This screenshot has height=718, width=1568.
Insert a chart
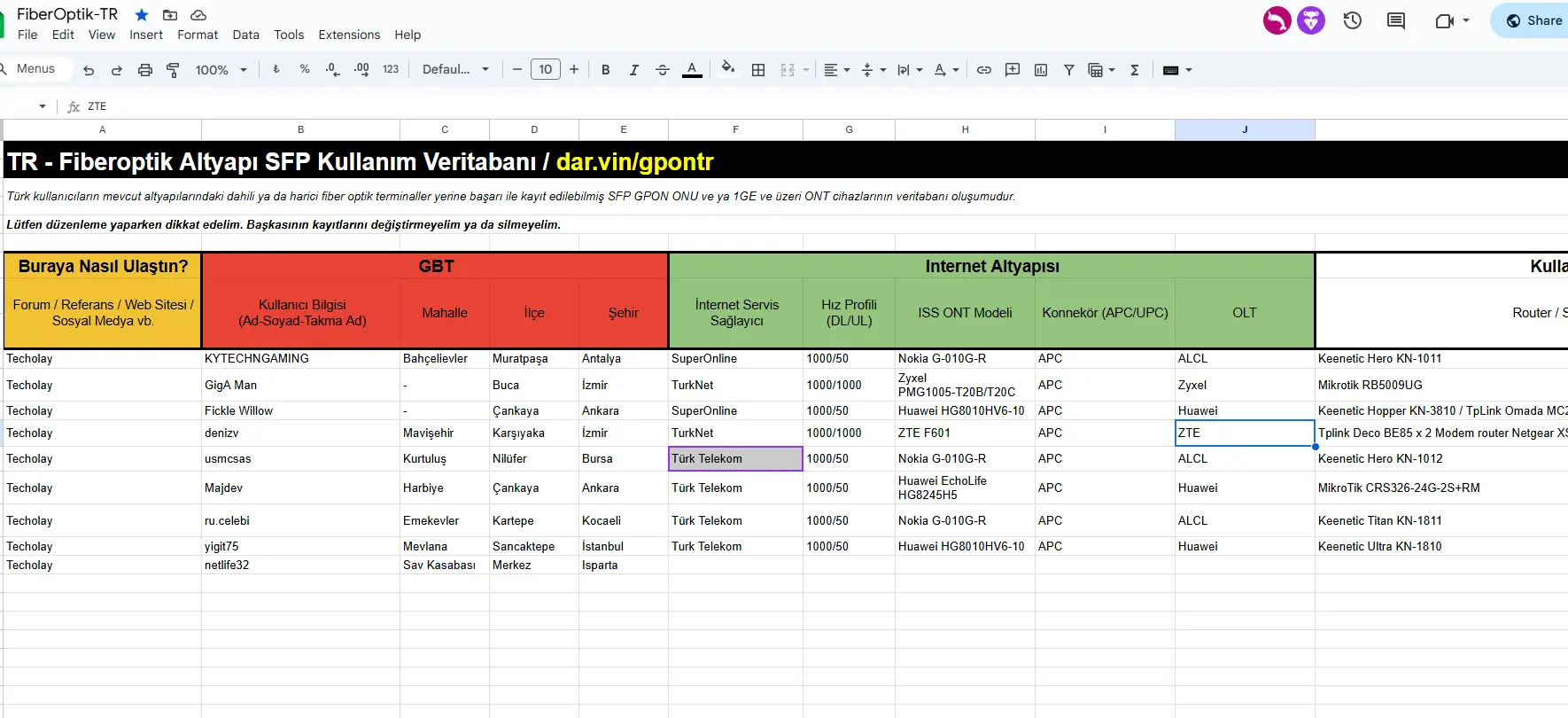click(x=1041, y=70)
